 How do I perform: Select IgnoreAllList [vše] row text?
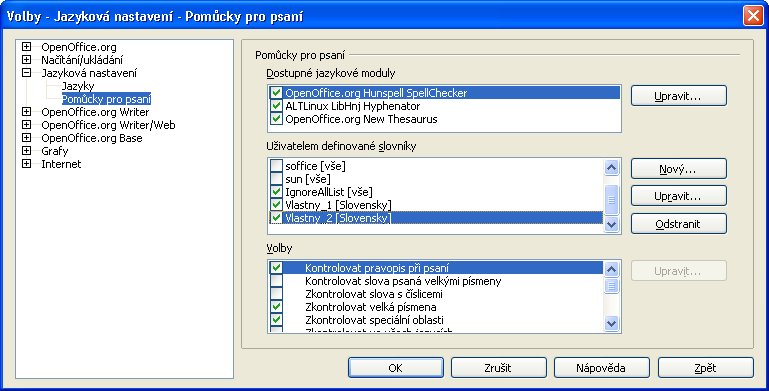point(329,192)
